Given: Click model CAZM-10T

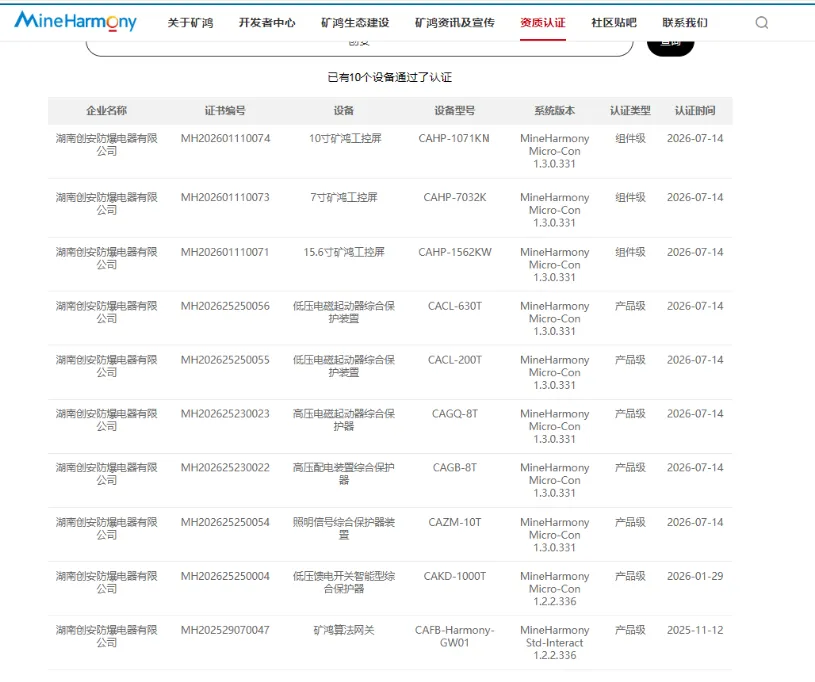Looking at the screenshot, I should (x=455, y=522).
